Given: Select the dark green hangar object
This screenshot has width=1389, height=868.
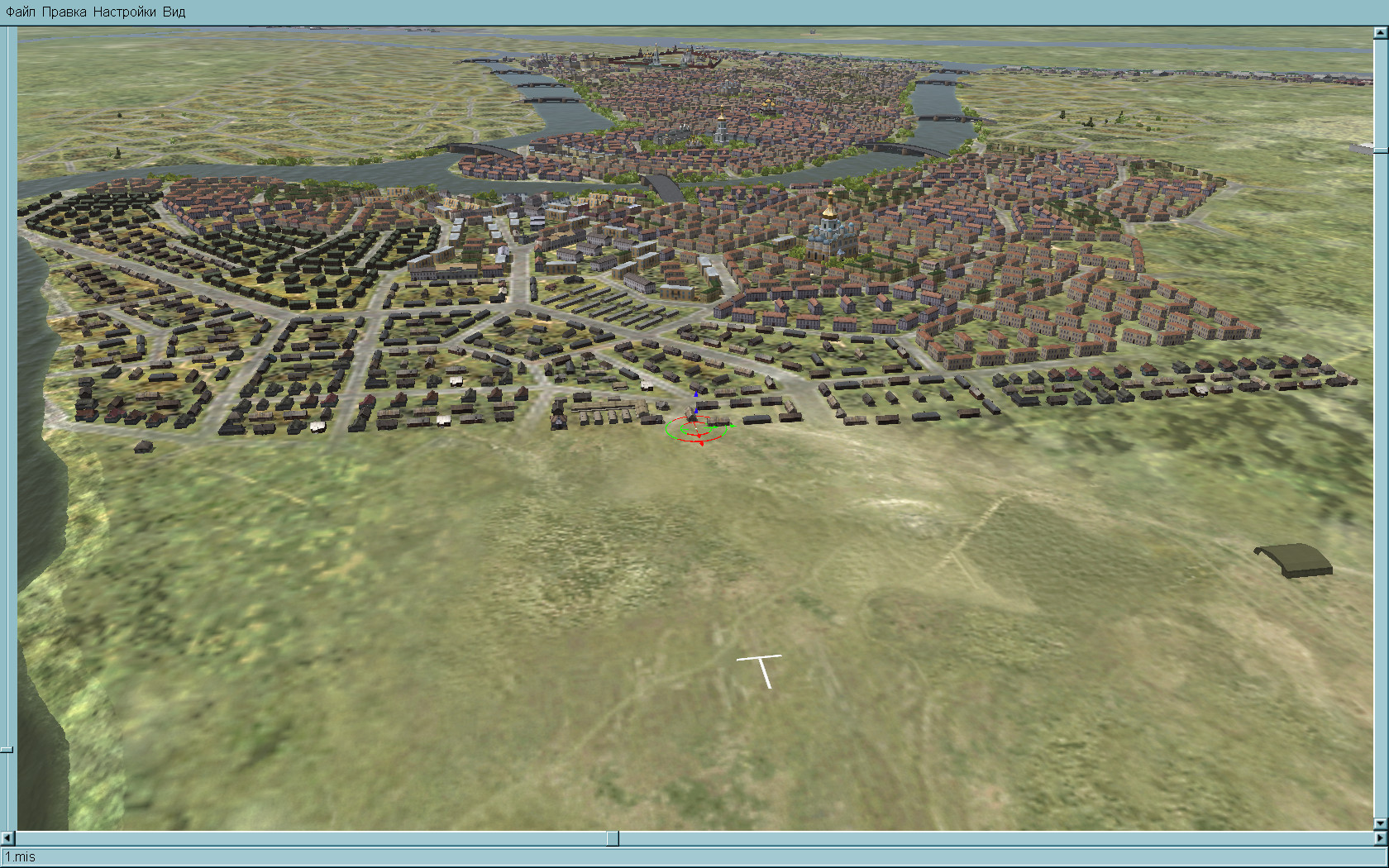Looking at the screenshot, I should tap(1294, 560).
